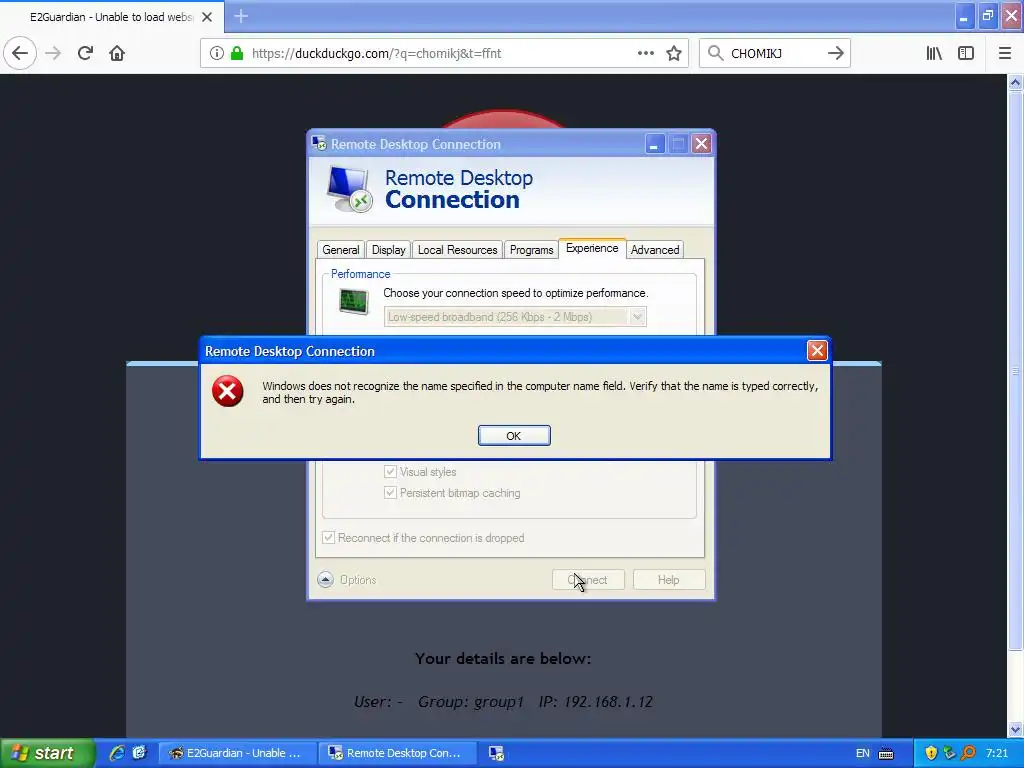This screenshot has width=1024, height=768.
Task: Click the red error icon in dialog
Action: 227,391
